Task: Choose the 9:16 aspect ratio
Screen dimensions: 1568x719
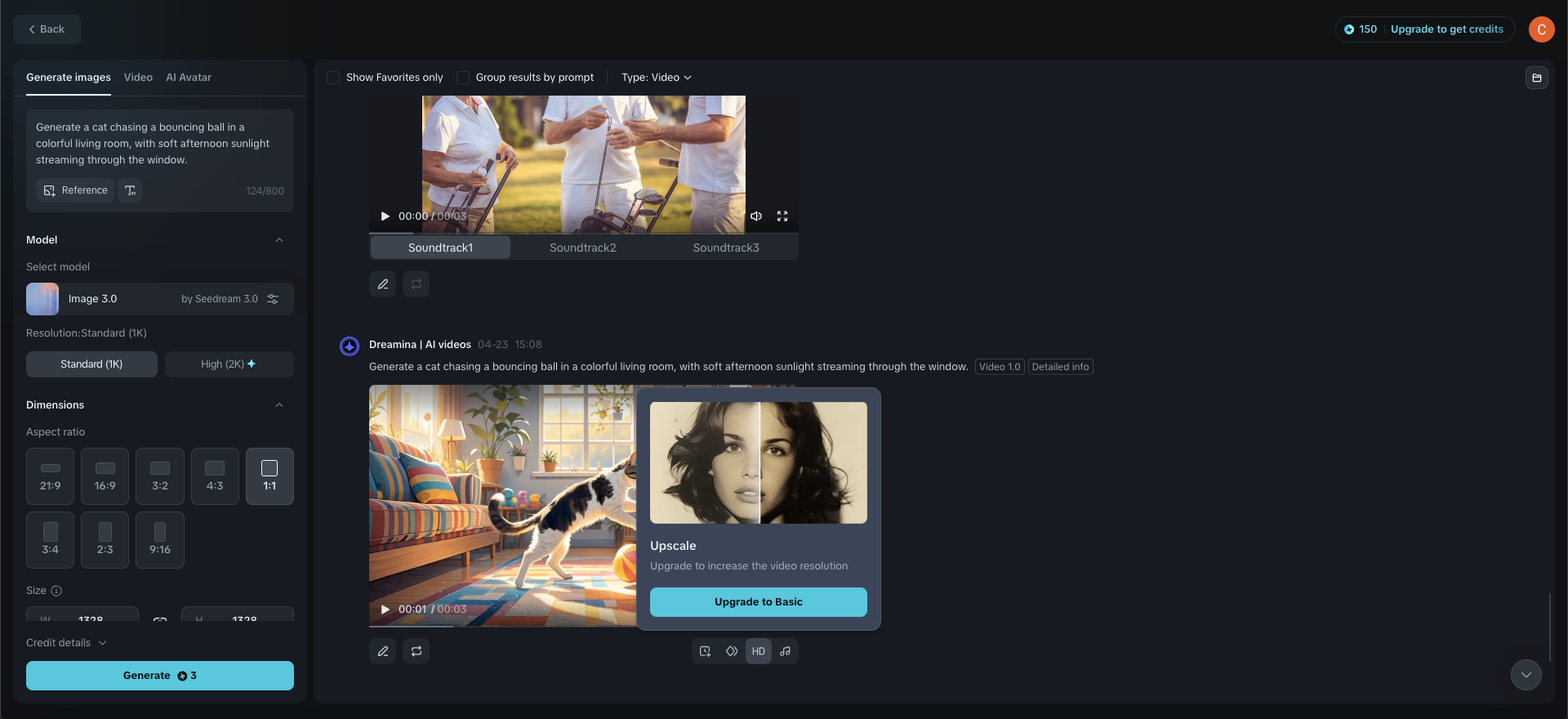Action: [160, 540]
